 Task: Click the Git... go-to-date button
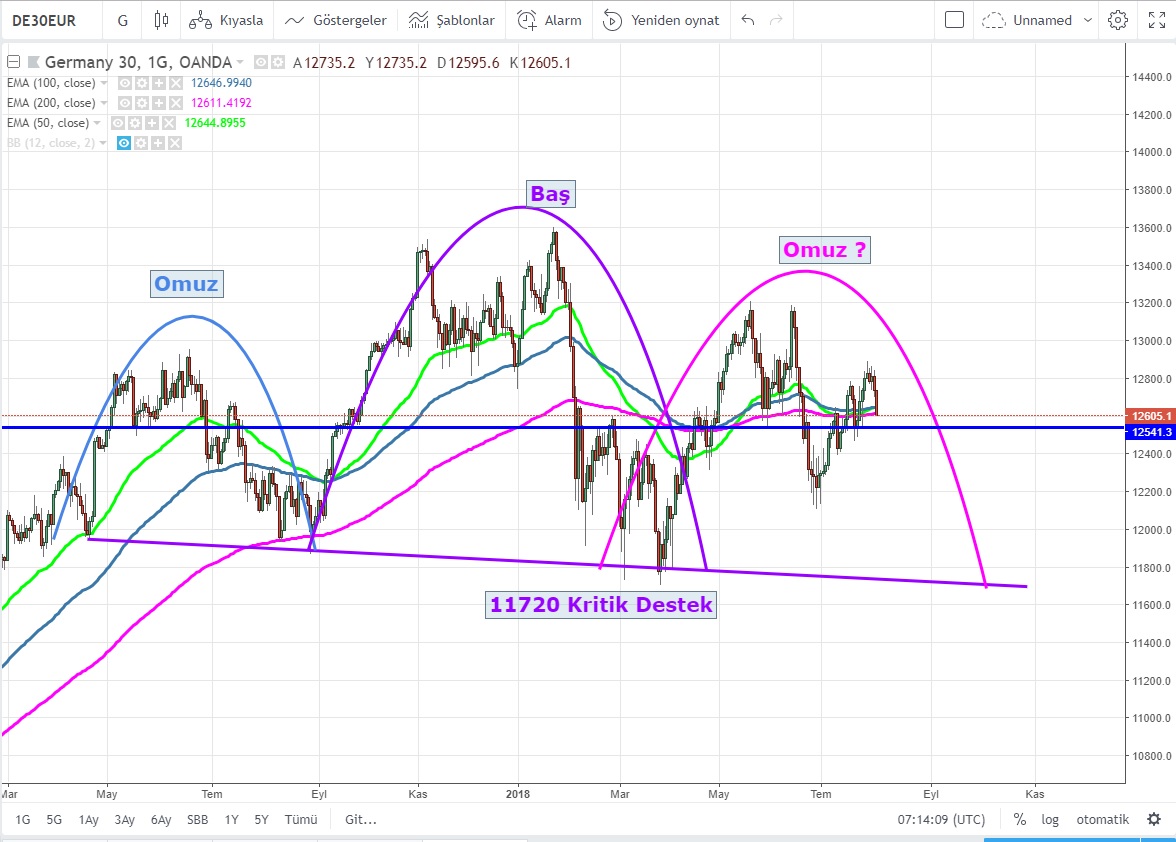click(360, 819)
